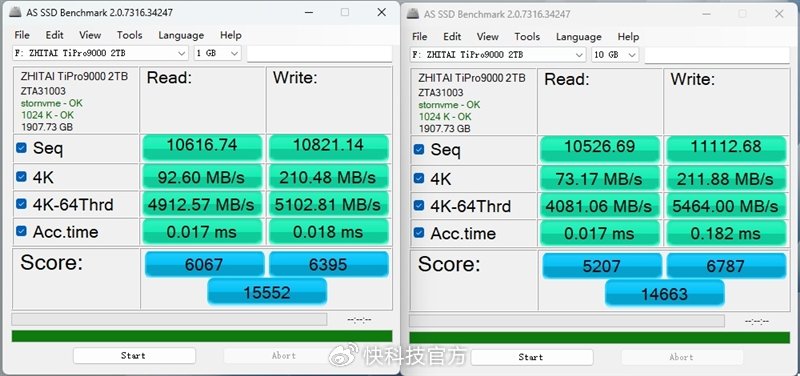The height and width of the screenshot is (376, 800).
Task: Click total score 15552
Action: pyautogui.click(x=267, y=291)
